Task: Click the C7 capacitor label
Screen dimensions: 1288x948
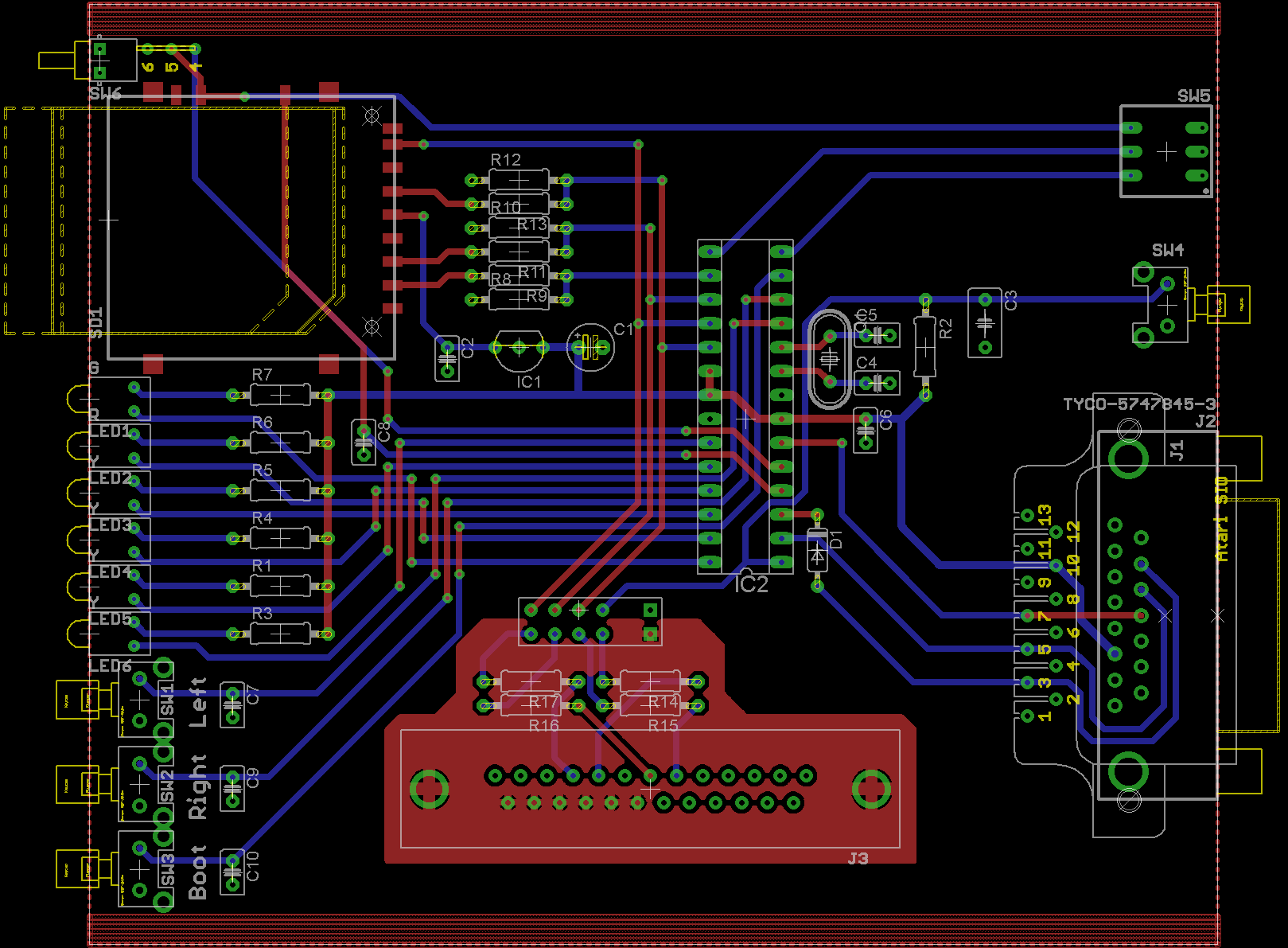Action: click(x=253, y=695)
